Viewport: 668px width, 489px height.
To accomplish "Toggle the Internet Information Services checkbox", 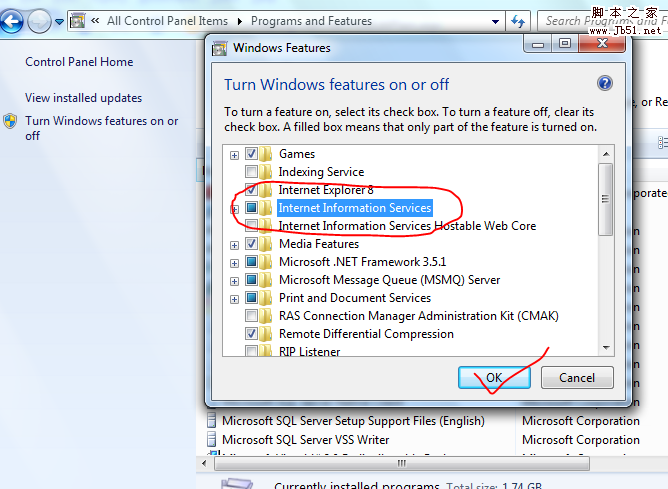I will click(251, 207).
